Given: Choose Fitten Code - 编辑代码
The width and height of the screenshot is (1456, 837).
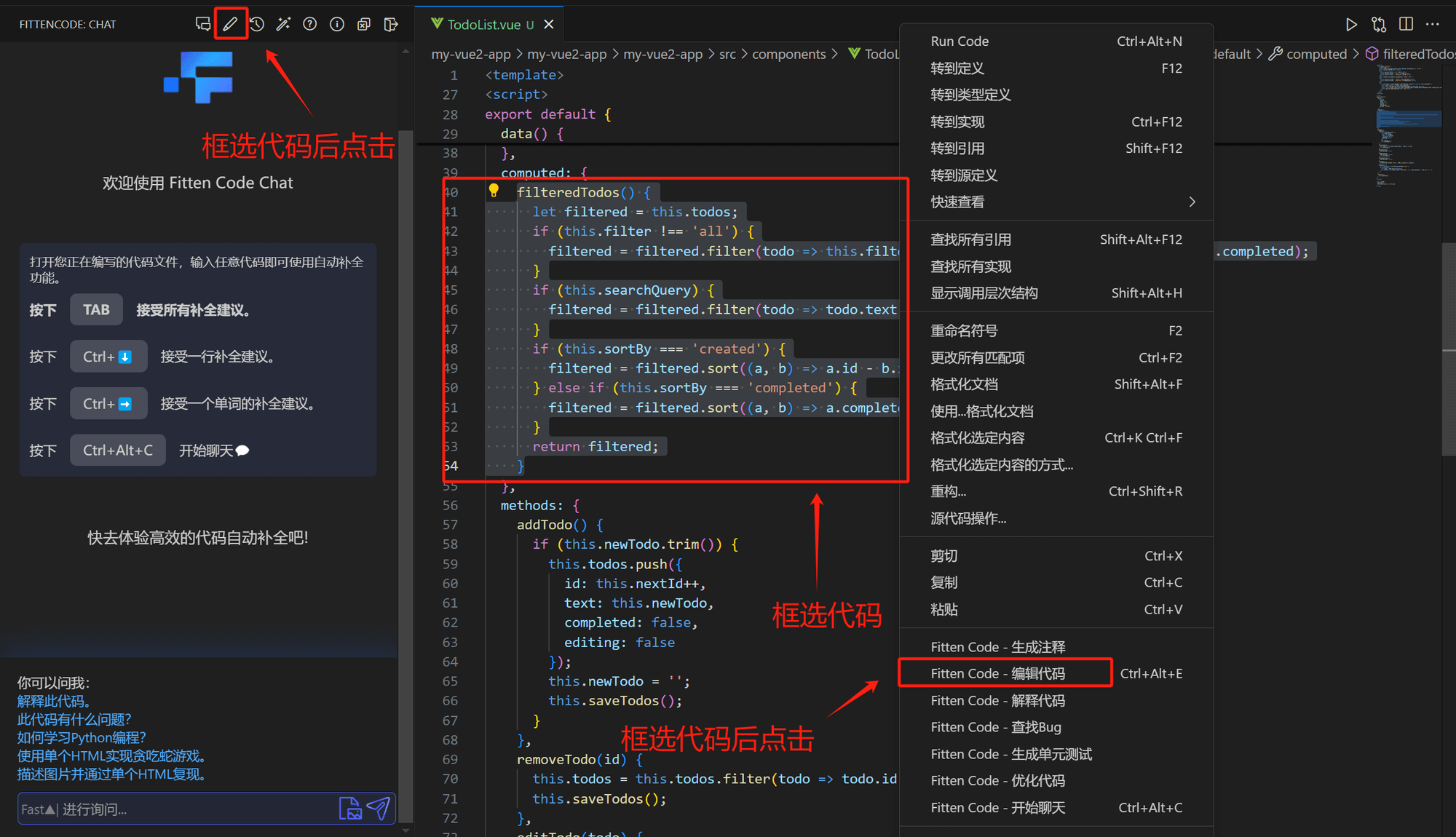Looking at the screenshot, I should 1056,673.
